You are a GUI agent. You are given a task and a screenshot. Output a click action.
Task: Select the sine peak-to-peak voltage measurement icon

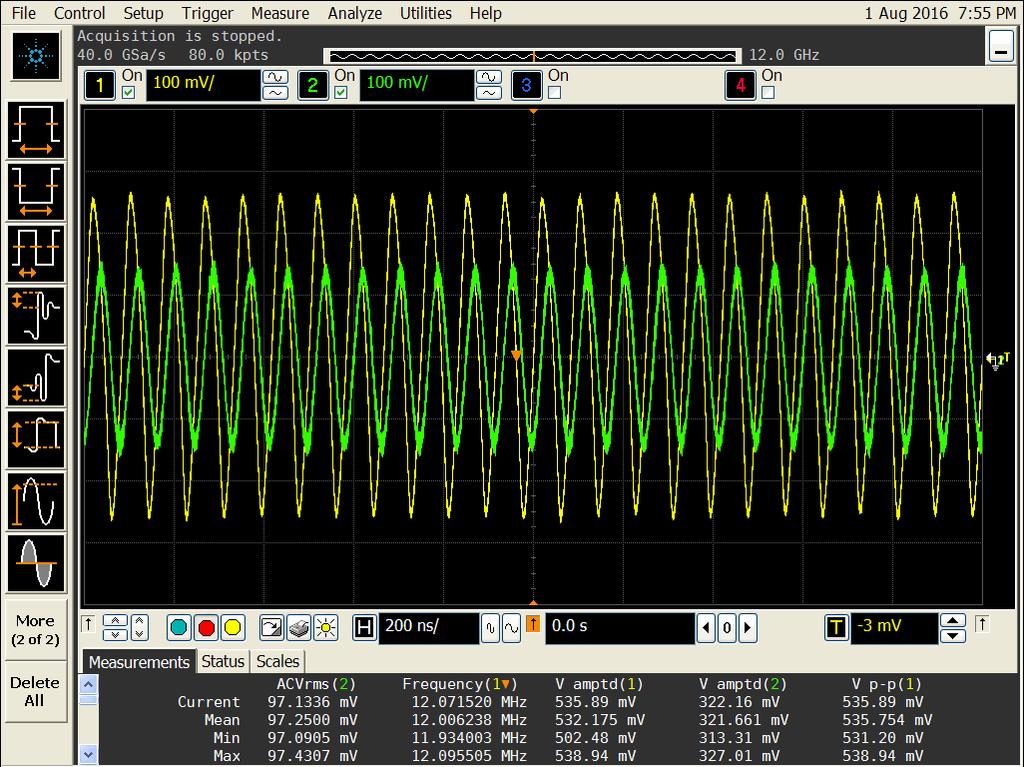coord(36,501)
